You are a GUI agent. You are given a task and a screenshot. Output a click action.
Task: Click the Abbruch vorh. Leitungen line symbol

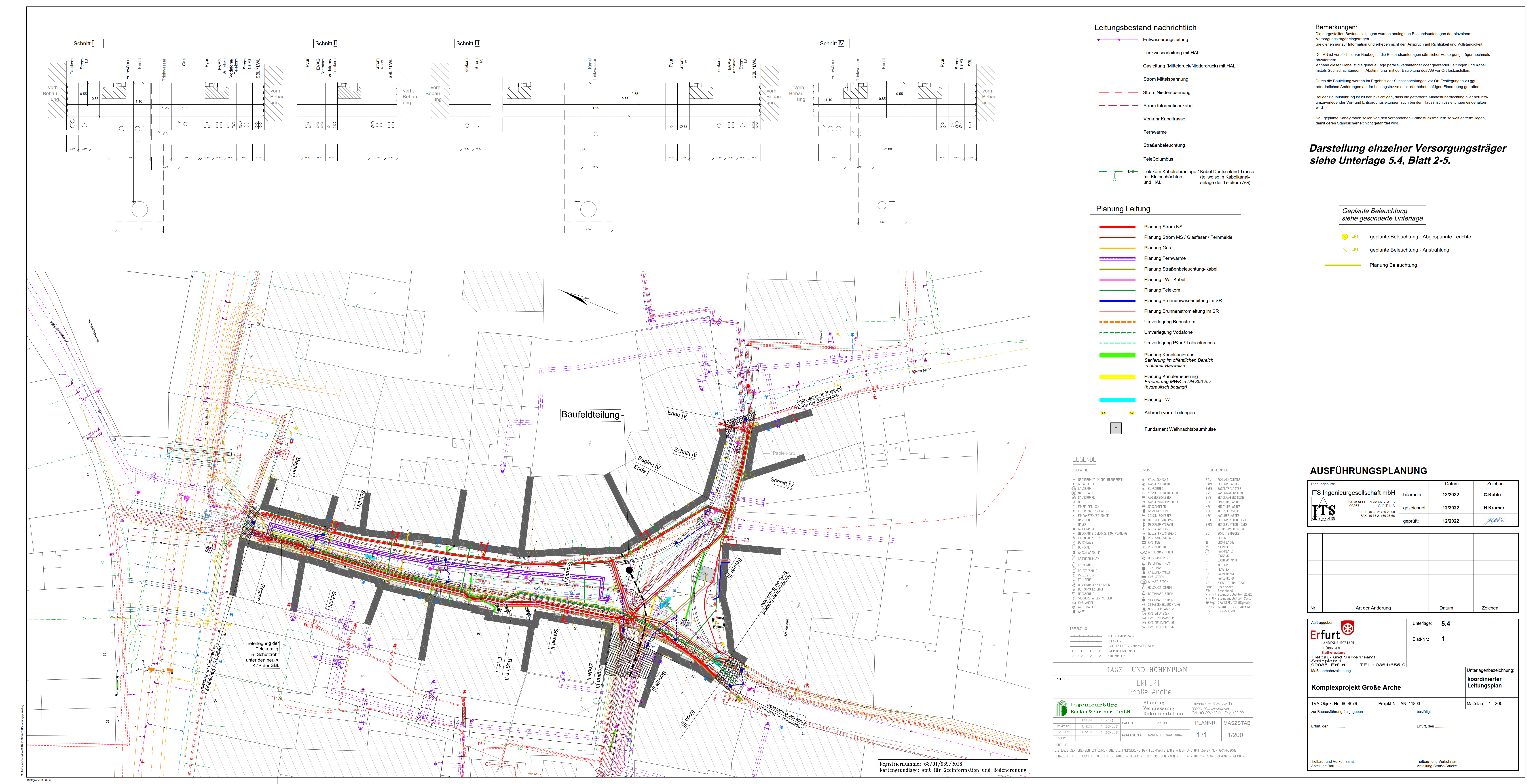1118,413
